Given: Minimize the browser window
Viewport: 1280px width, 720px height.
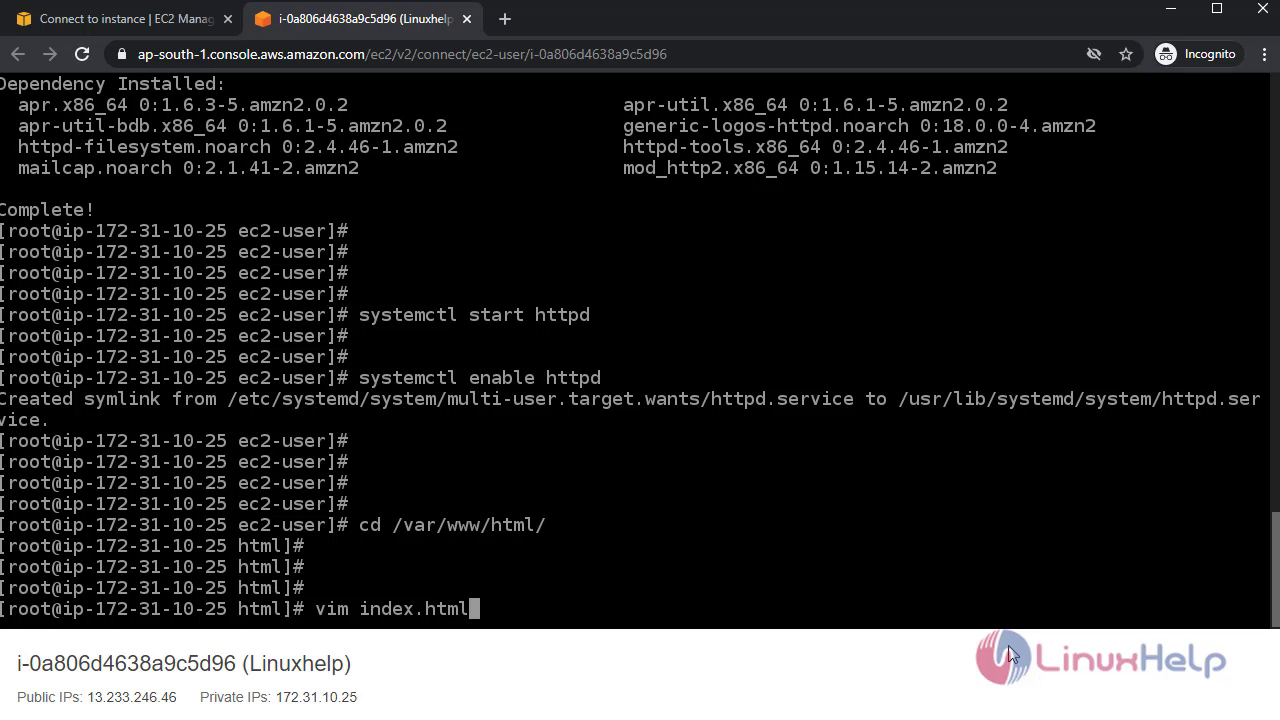Looking at the screenshot, I should tap(1170, 8).
